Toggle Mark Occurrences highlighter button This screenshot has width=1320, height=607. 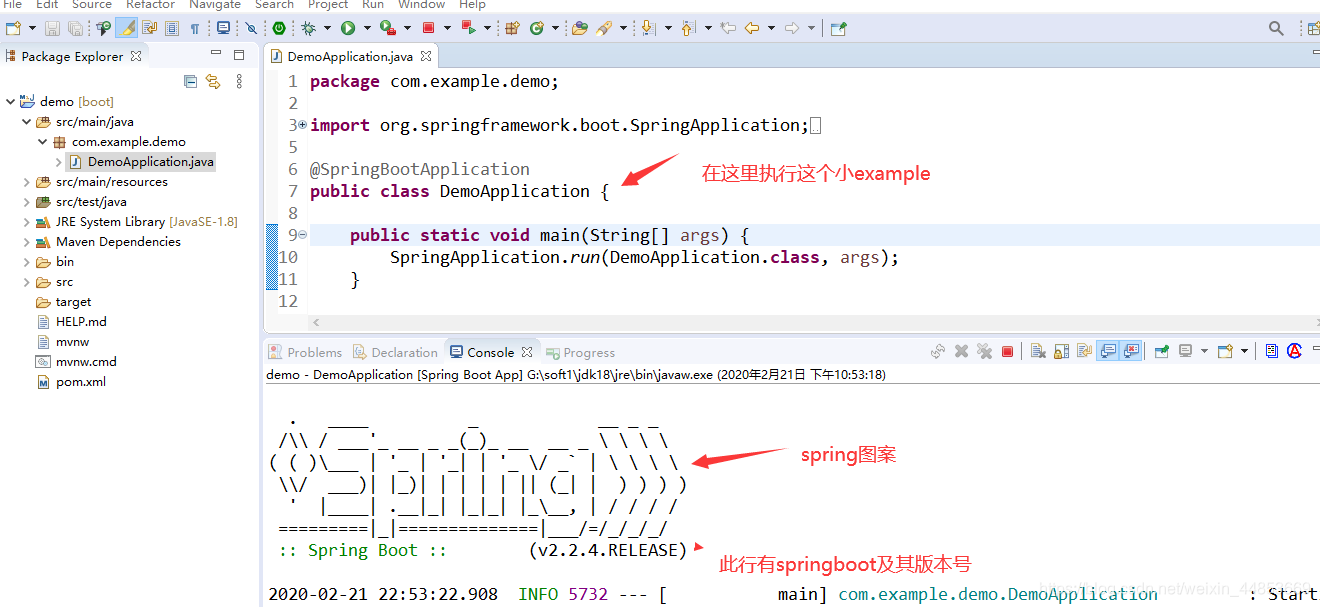pos(127,28)
